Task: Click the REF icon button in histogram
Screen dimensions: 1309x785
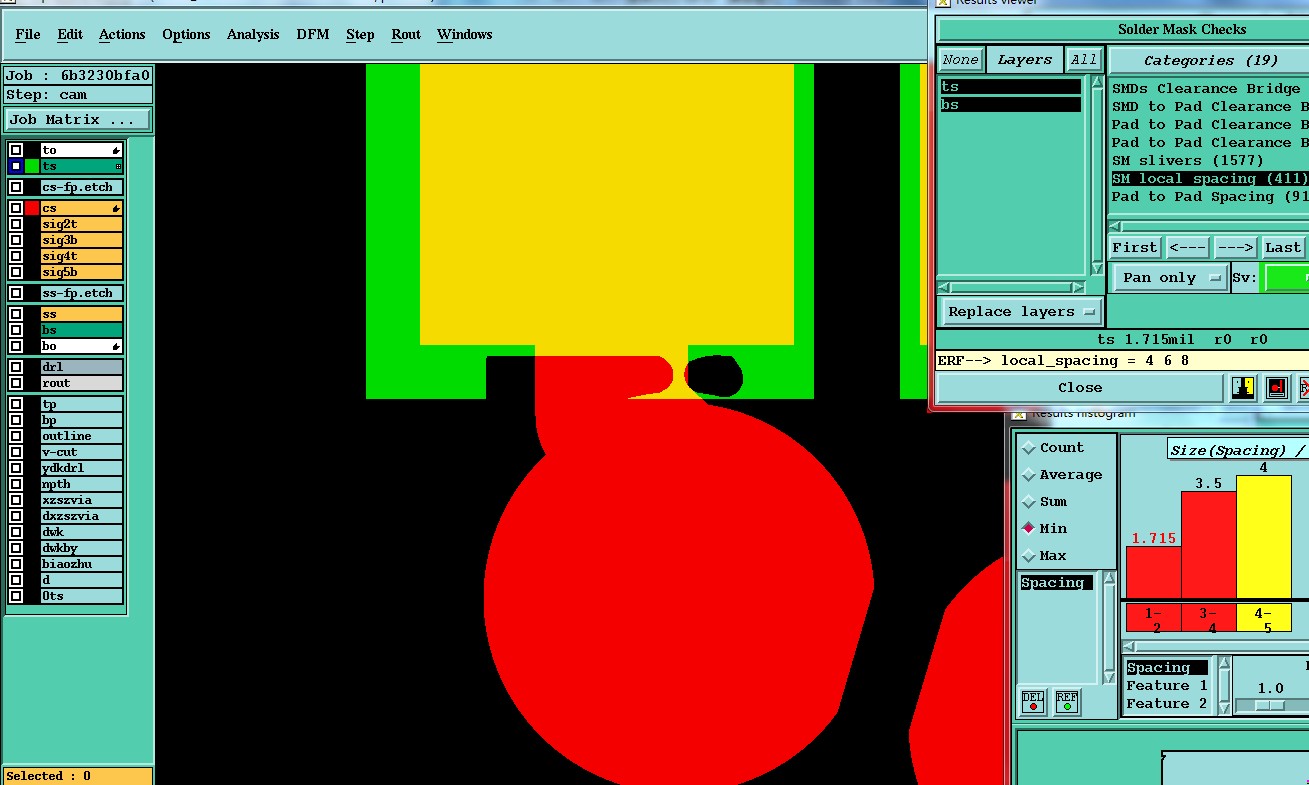Action: (1067, 702)
